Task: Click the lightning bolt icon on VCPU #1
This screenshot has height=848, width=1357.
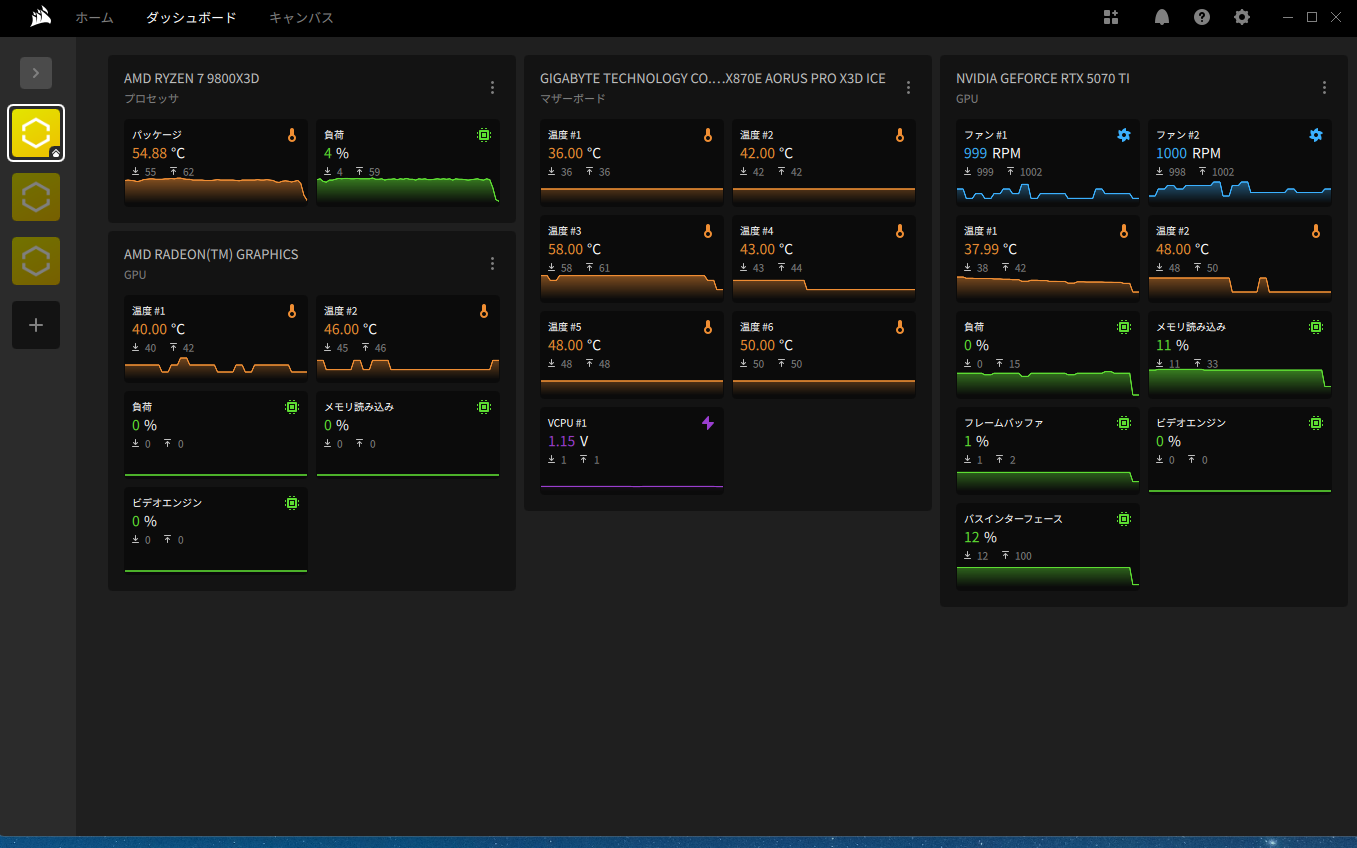Action: (708, 423)
